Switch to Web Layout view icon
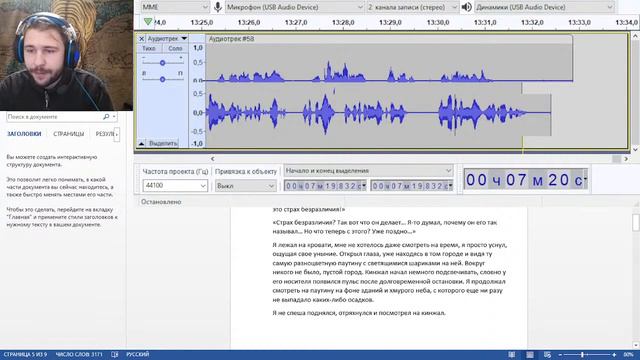The width and height of the screenshot is (640, 360). [547, 354]
